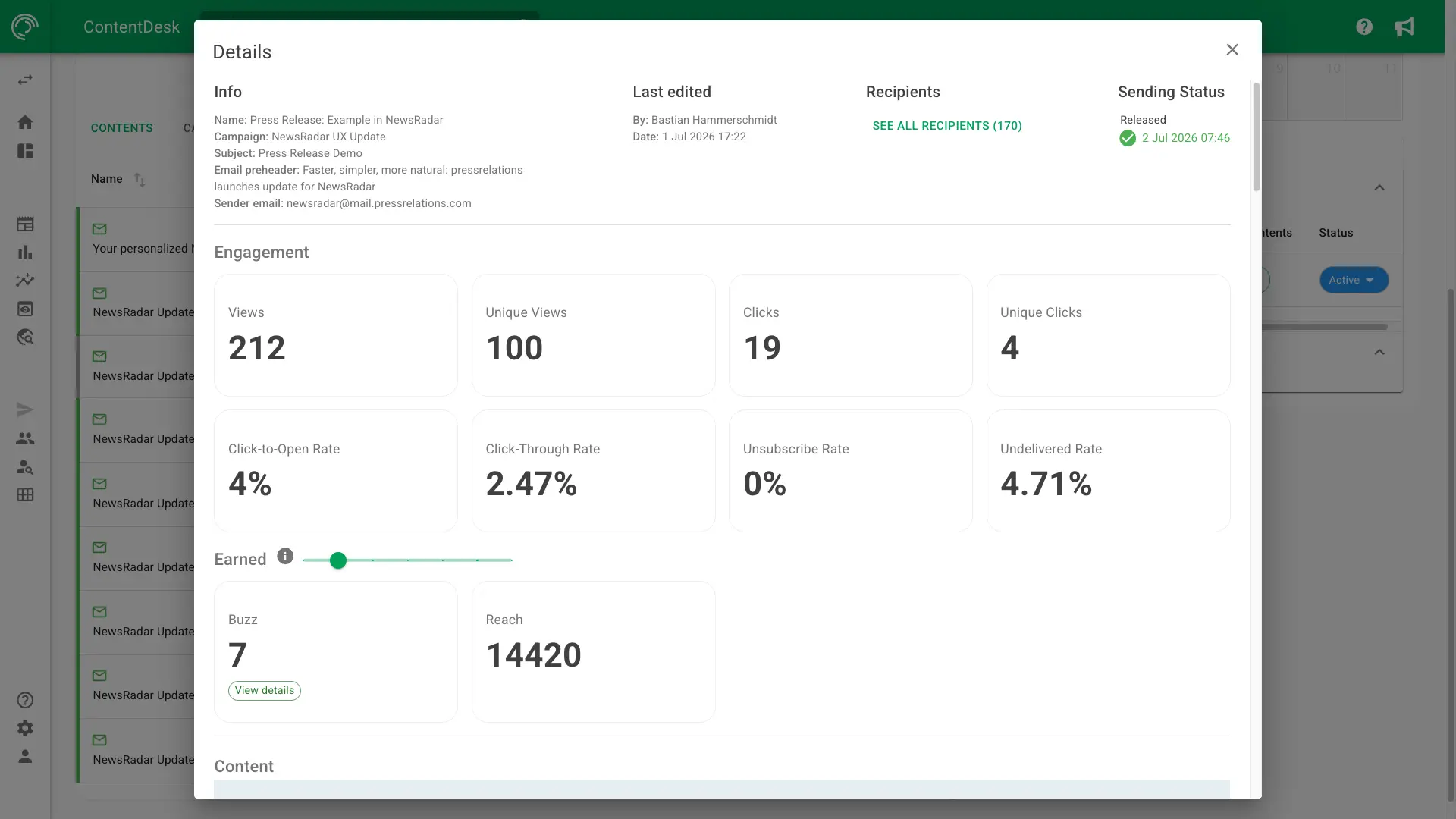Screen dimensions: 1456x819
Task: Open the contacts group icon in sidebar
Action: [25, 438]
